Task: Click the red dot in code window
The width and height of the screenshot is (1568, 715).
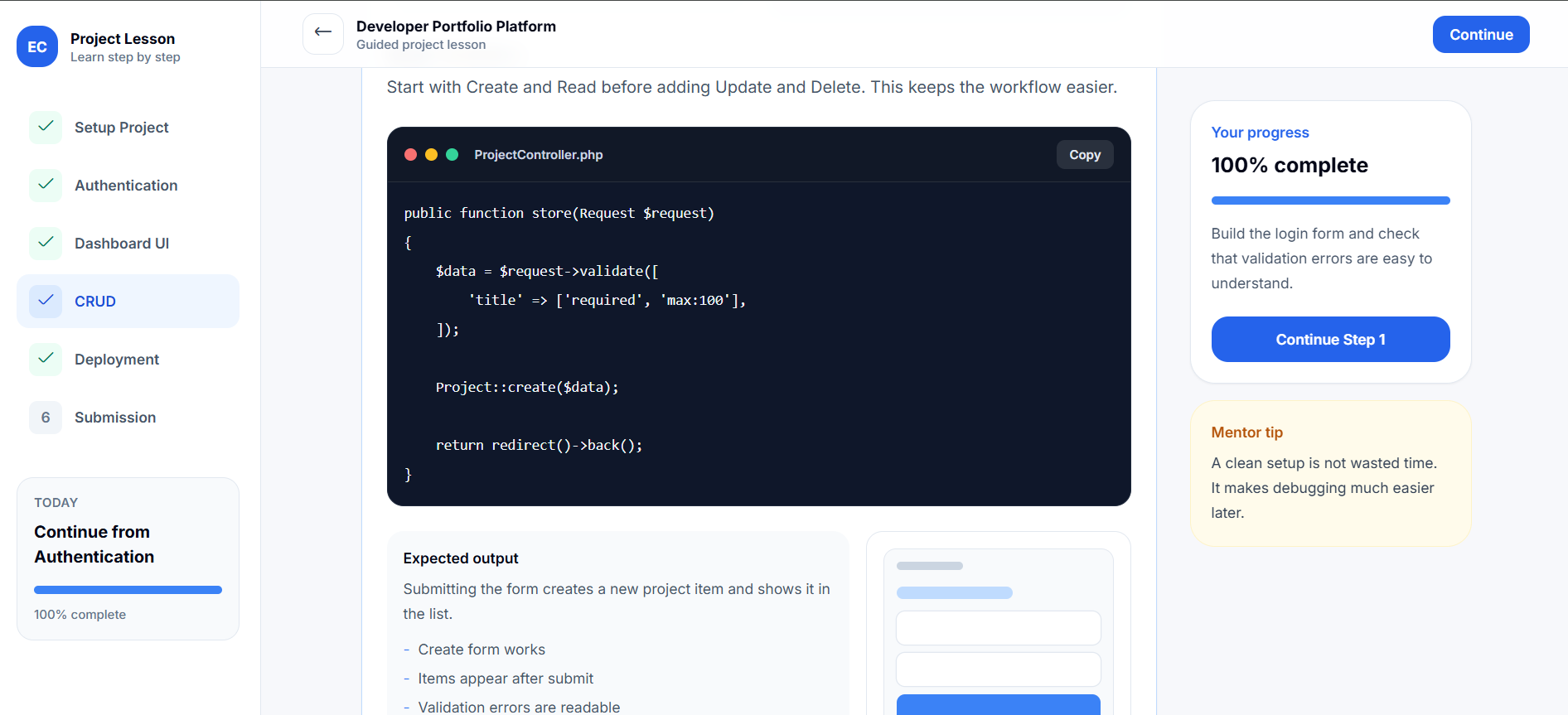Action: pyautogui.click(x=410, y=154)
